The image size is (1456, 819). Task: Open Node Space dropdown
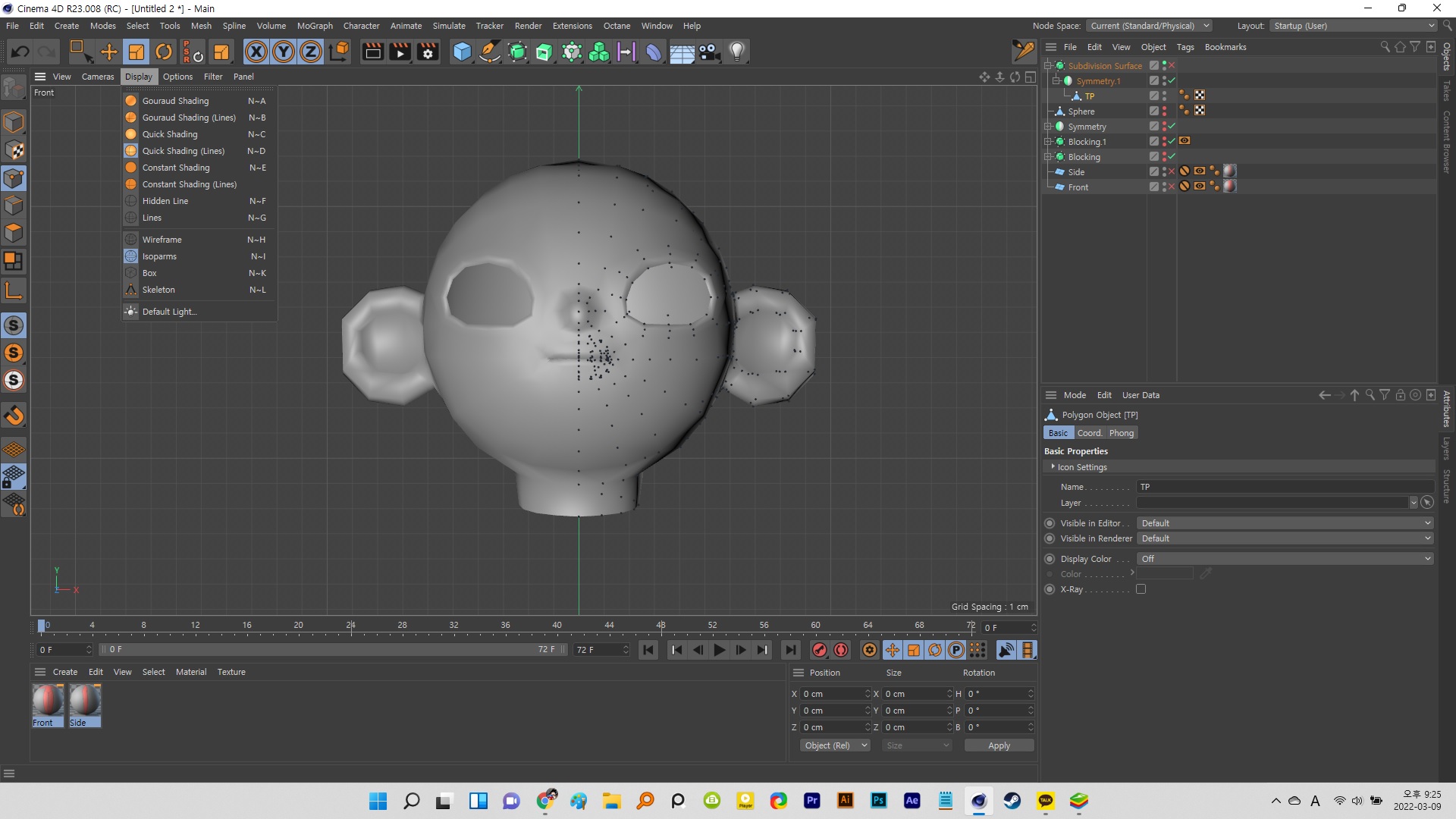(x=1149, y=26)
